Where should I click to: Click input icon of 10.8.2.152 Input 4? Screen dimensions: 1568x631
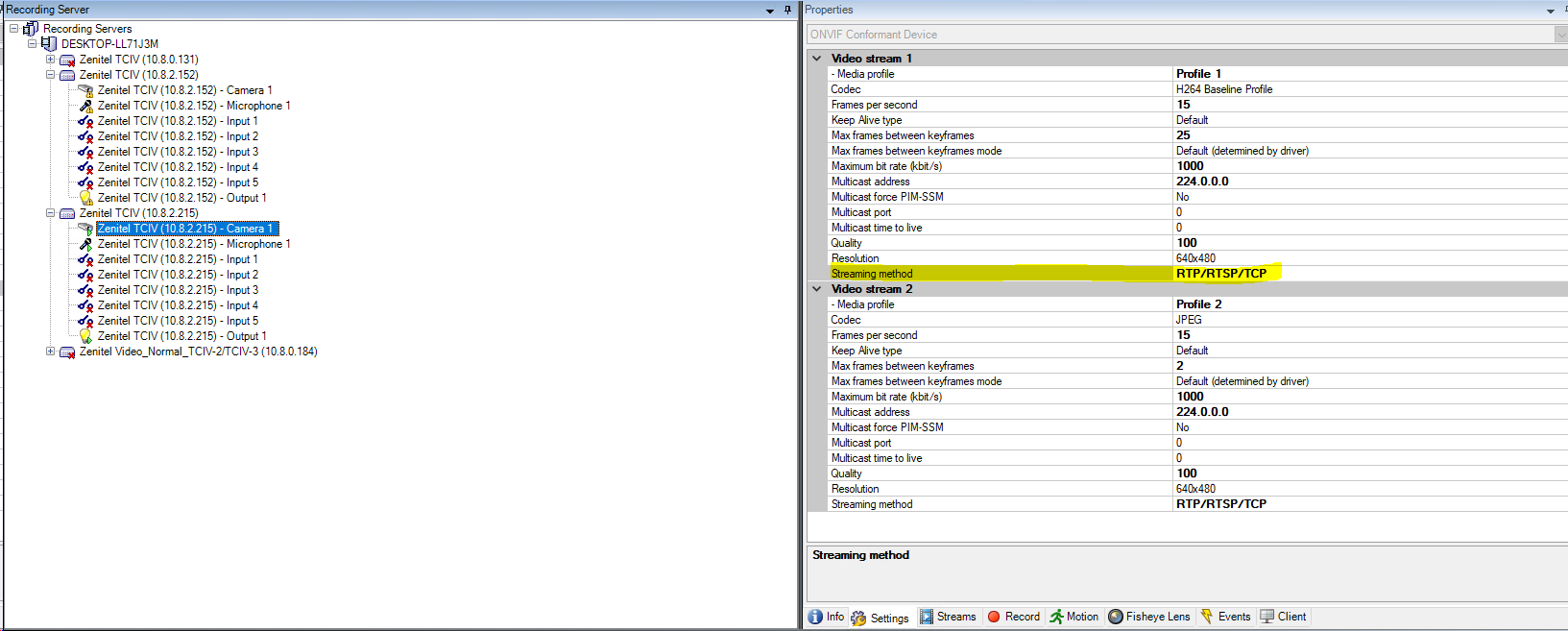pos(85,167)
